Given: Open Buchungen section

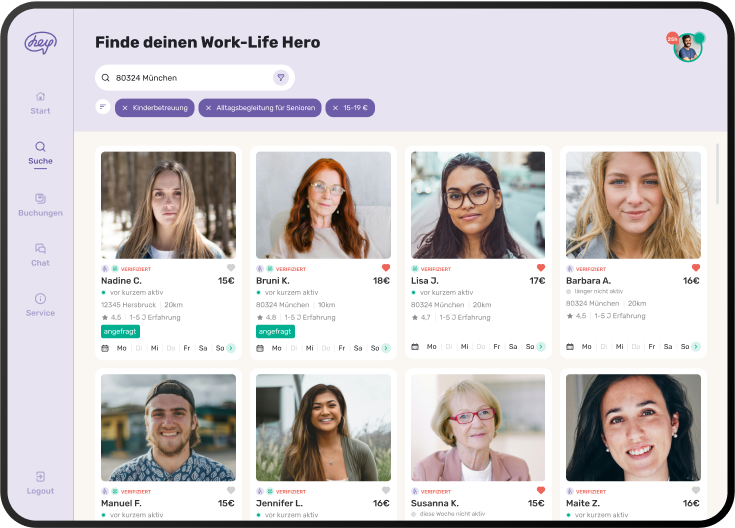Looking at the screenshot, I should [40, 205].
